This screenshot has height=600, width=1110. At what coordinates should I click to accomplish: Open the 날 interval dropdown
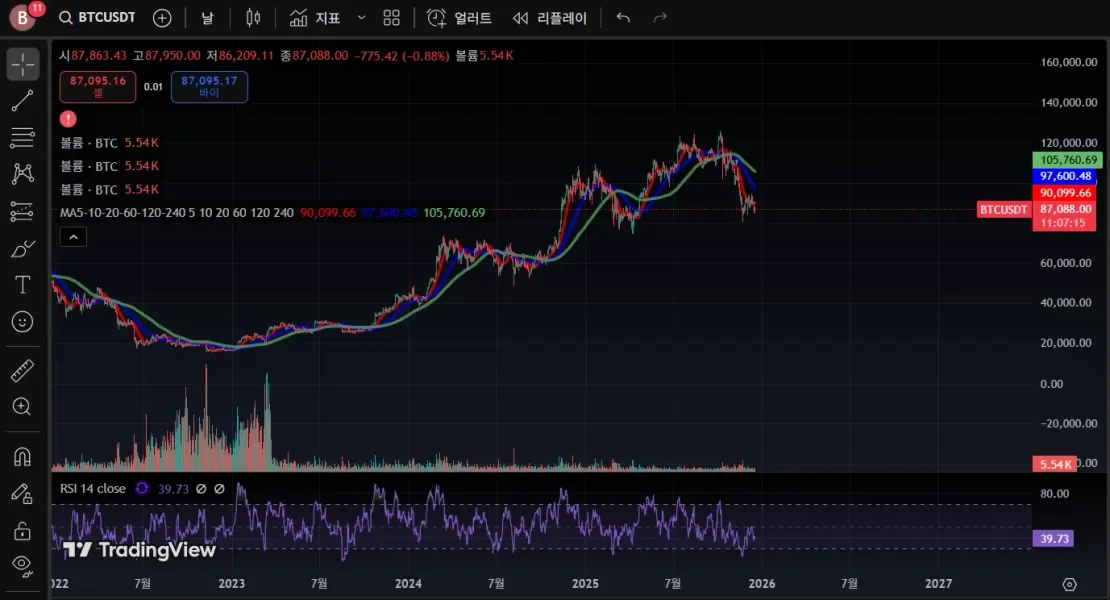point(206,17)
